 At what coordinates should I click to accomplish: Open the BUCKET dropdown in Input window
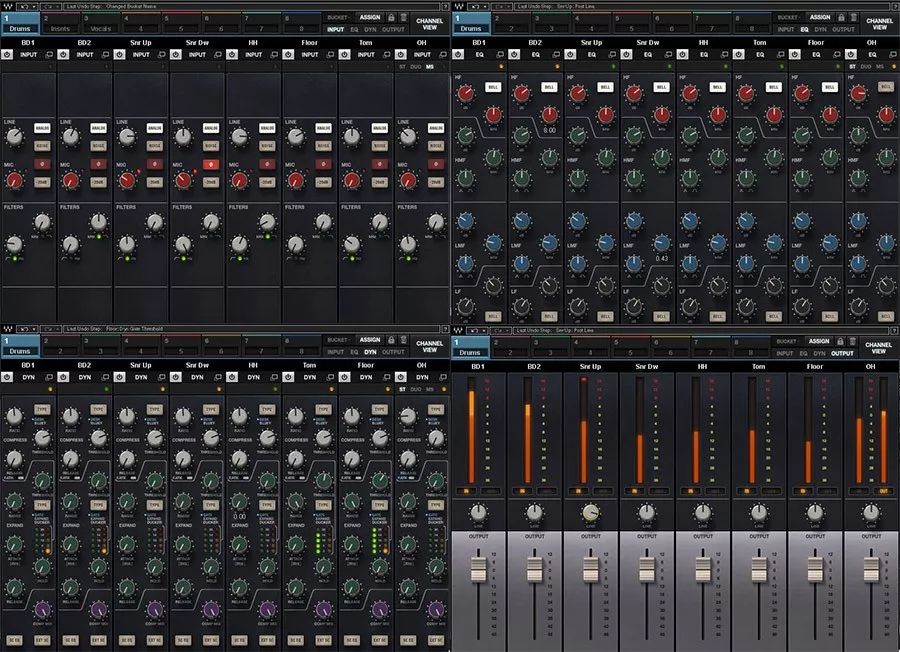[x=338, y=18]
